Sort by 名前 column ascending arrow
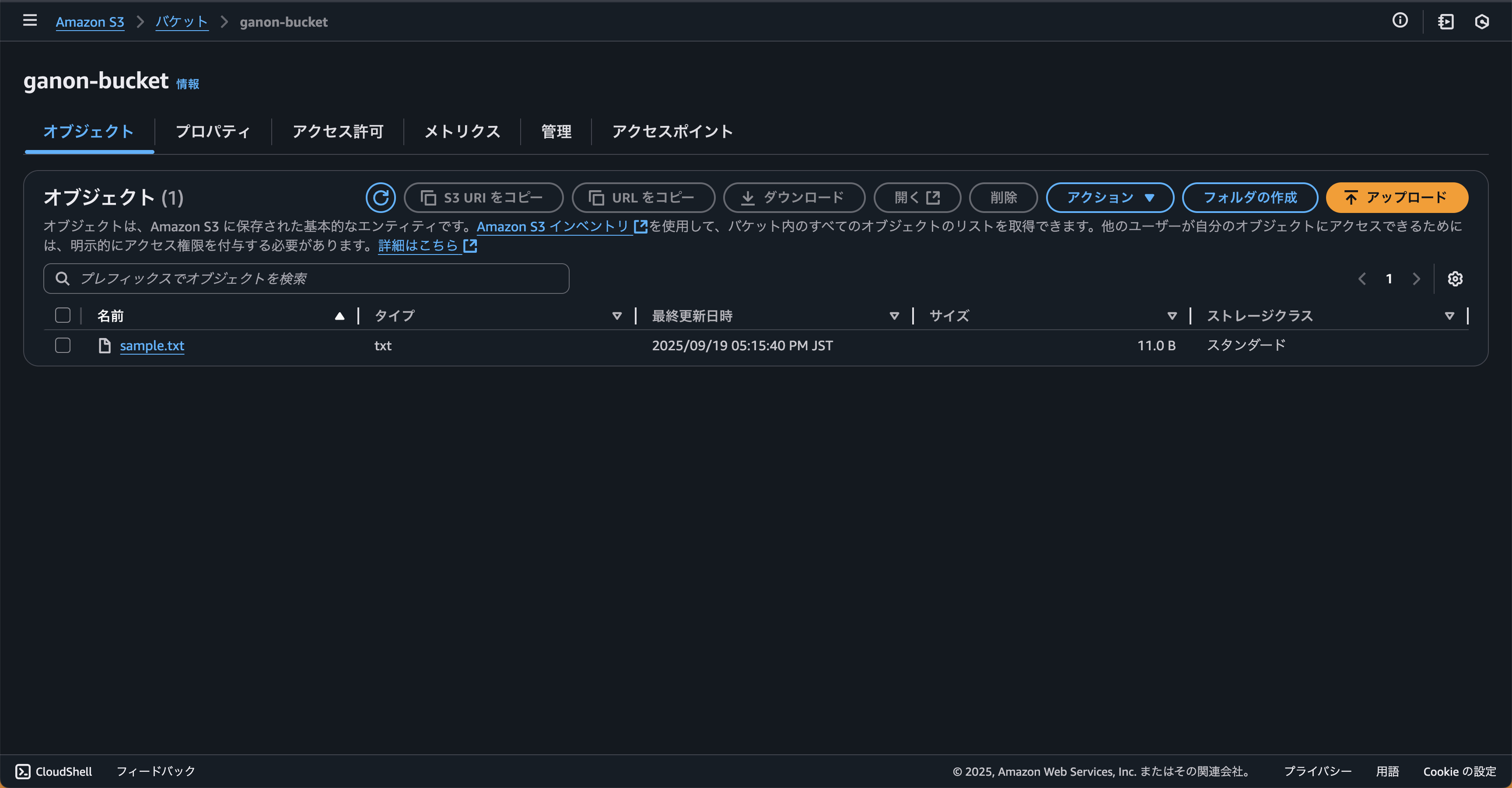1512x788 pixels. coord(339,316)
